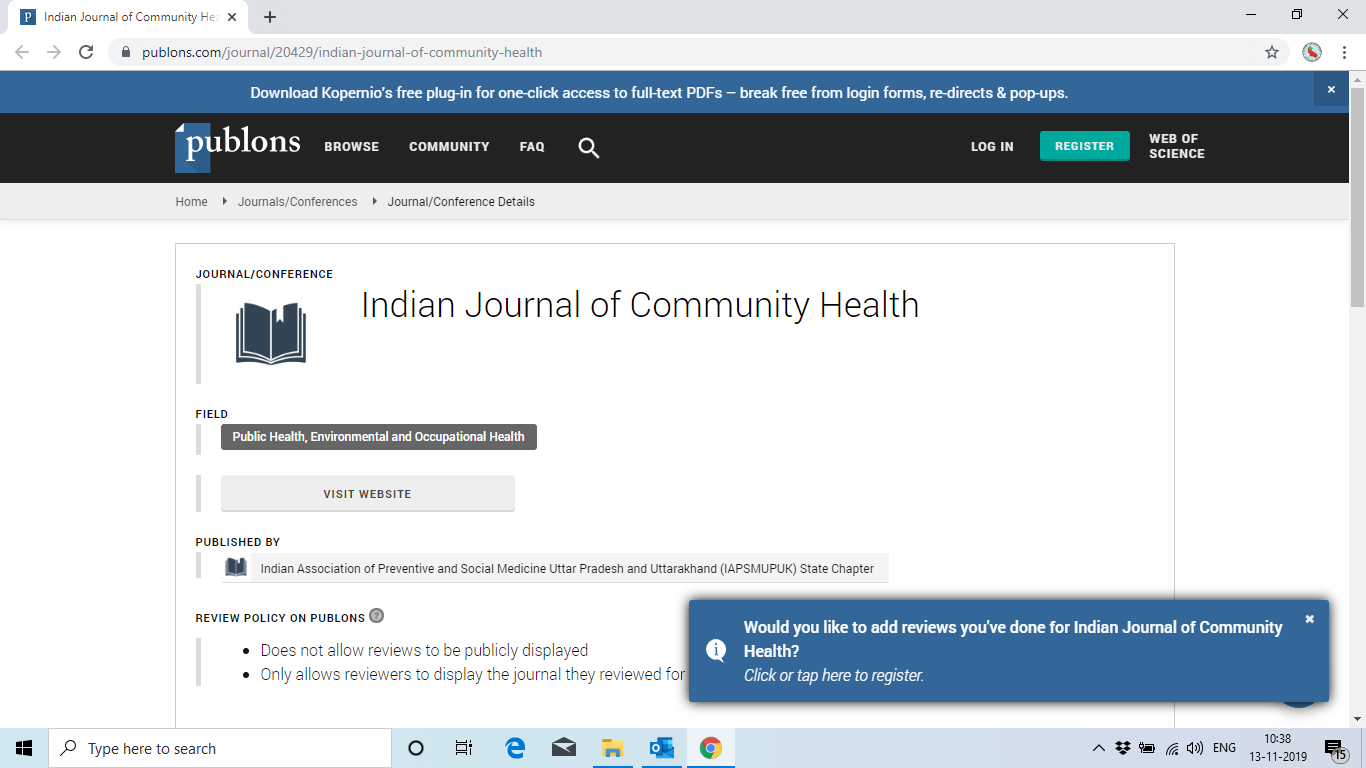
Task: Click the Windows taskbar search box
Action: pos(220,748)
